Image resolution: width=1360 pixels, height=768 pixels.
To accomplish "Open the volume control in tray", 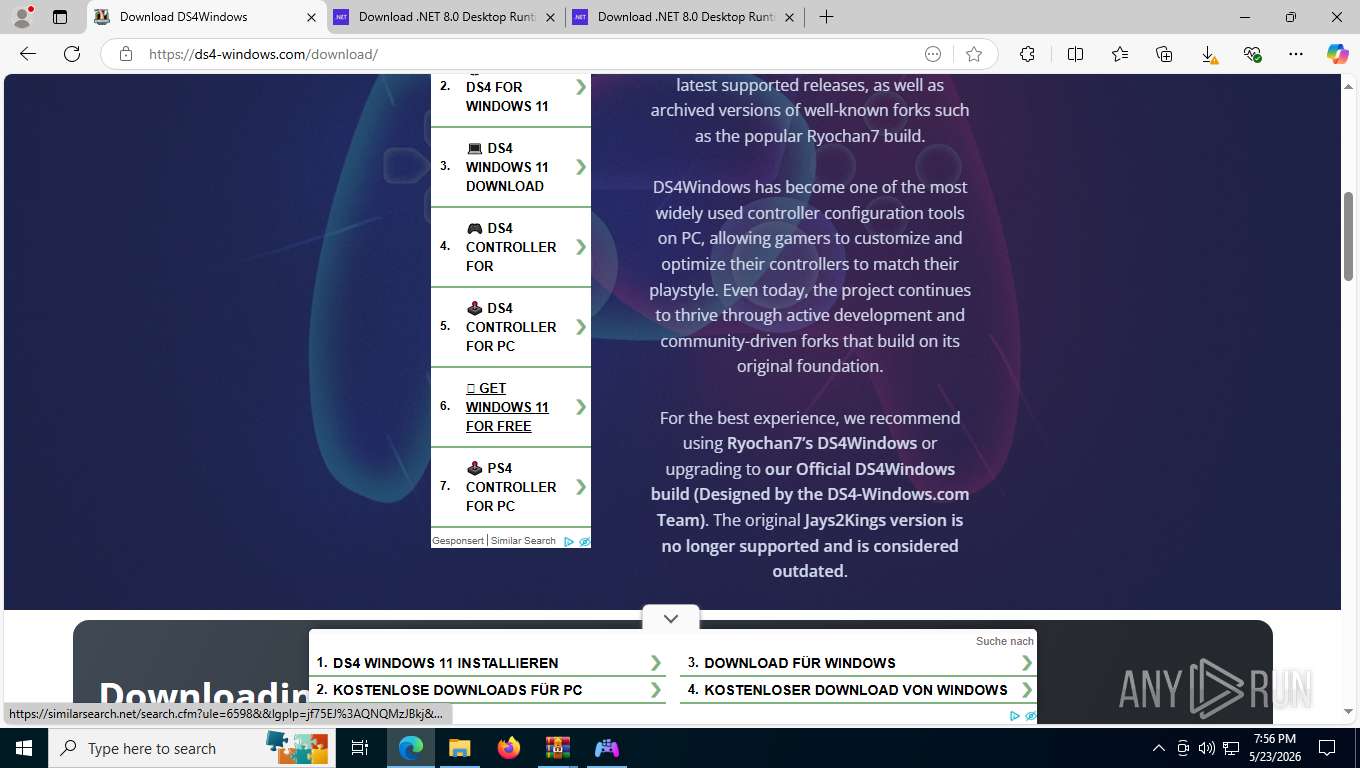I will (1207, 748).
